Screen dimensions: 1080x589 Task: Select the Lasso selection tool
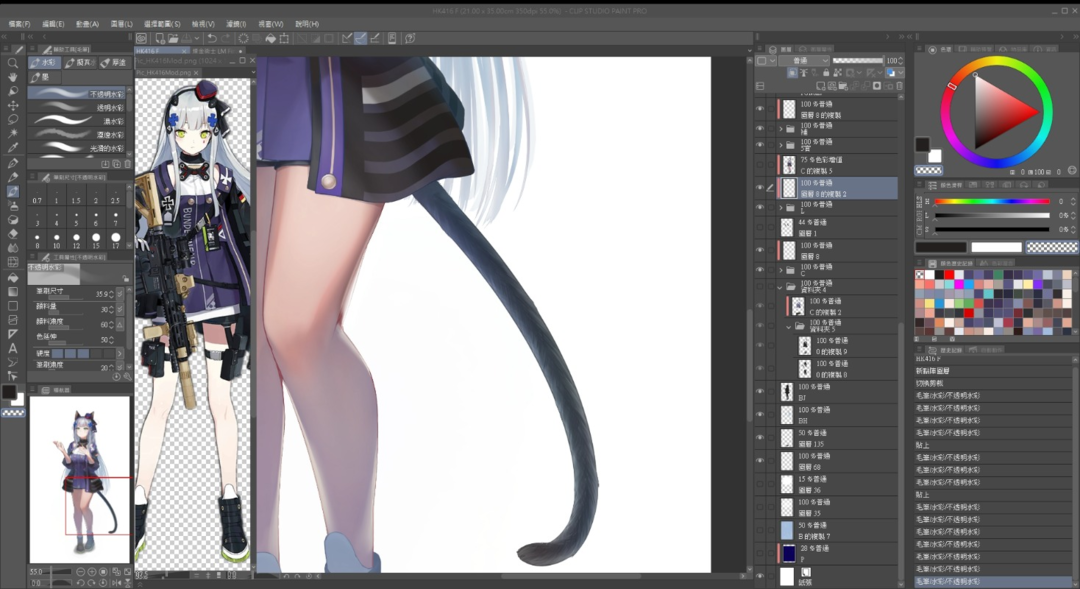tap(12, 119)
